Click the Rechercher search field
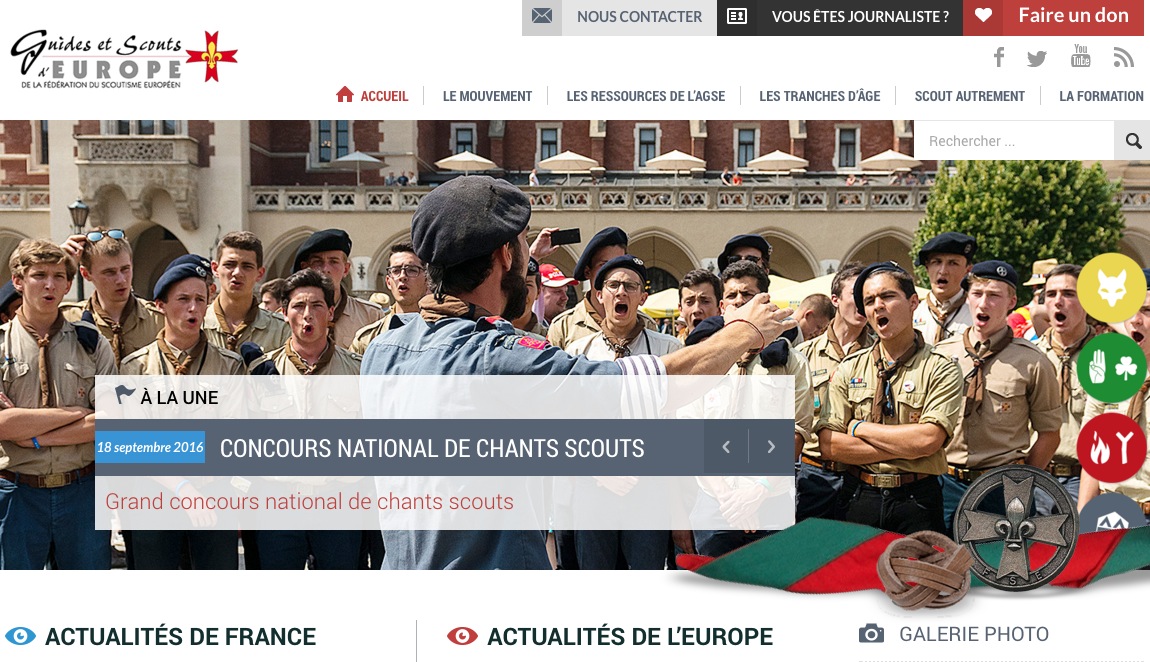This screenshot has width=1150, height=662. coord(1014,140)
